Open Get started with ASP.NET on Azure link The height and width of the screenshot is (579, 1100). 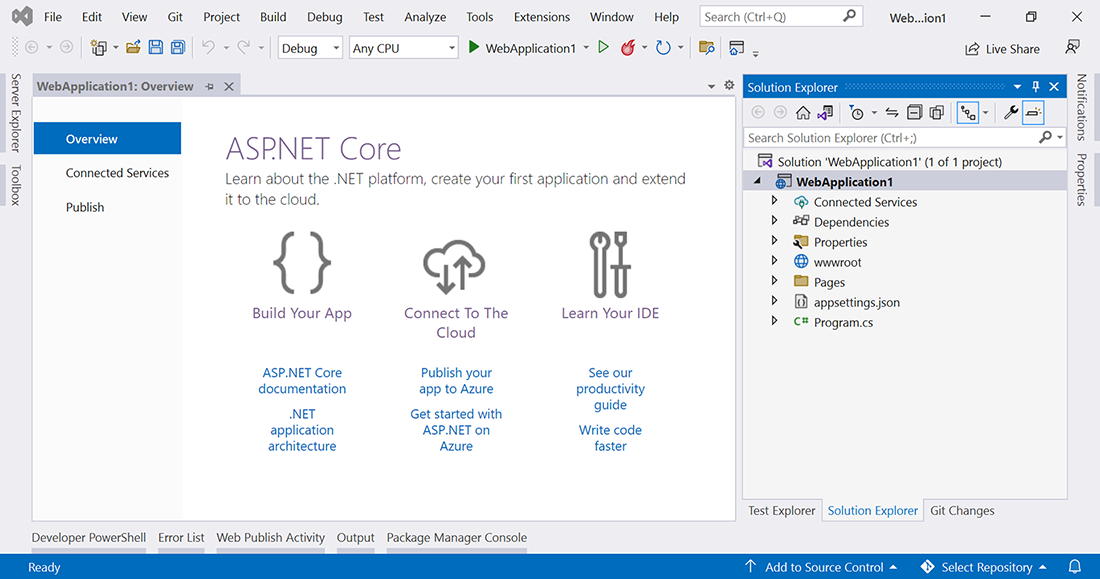coord(457,430)
